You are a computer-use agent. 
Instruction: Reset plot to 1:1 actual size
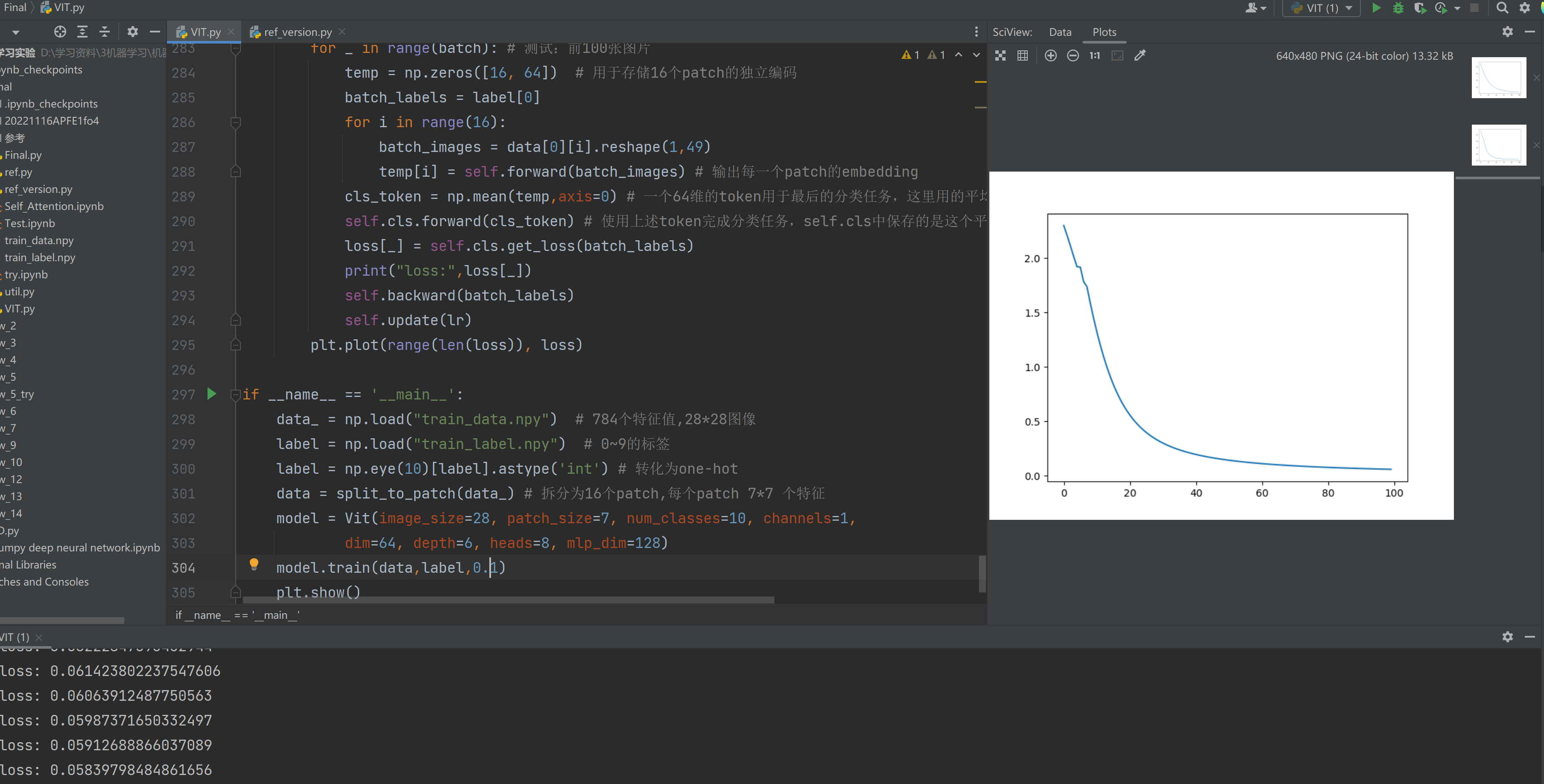pos(1094,56)
